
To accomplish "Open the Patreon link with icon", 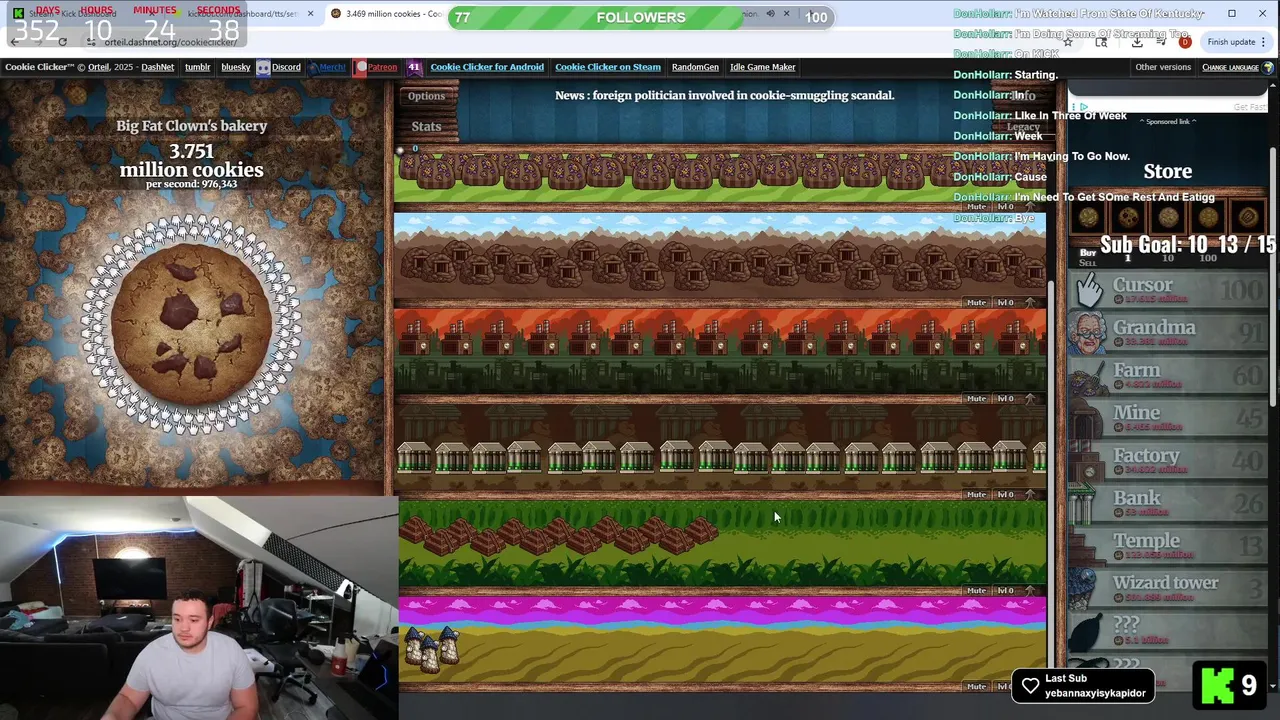I will point(376,67).
